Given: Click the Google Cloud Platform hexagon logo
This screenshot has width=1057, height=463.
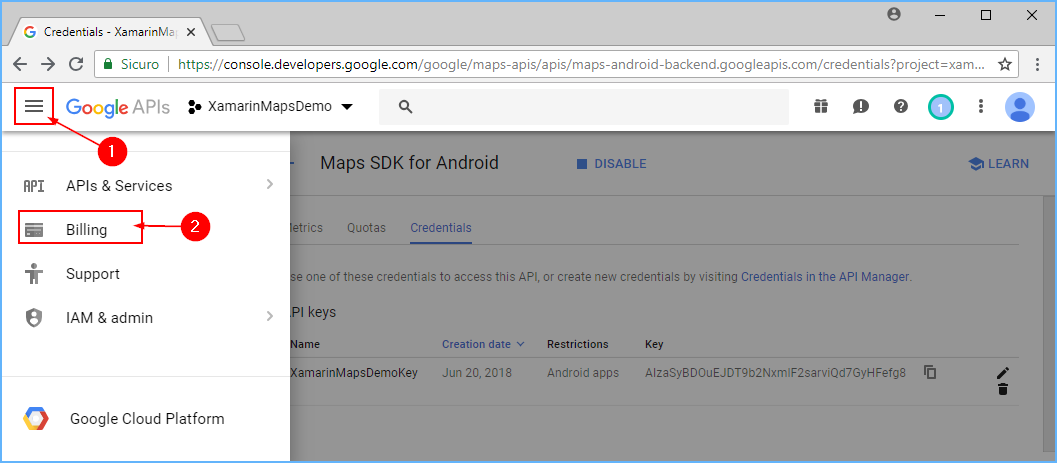Looking at the screenshot, I should click(36, 419).
